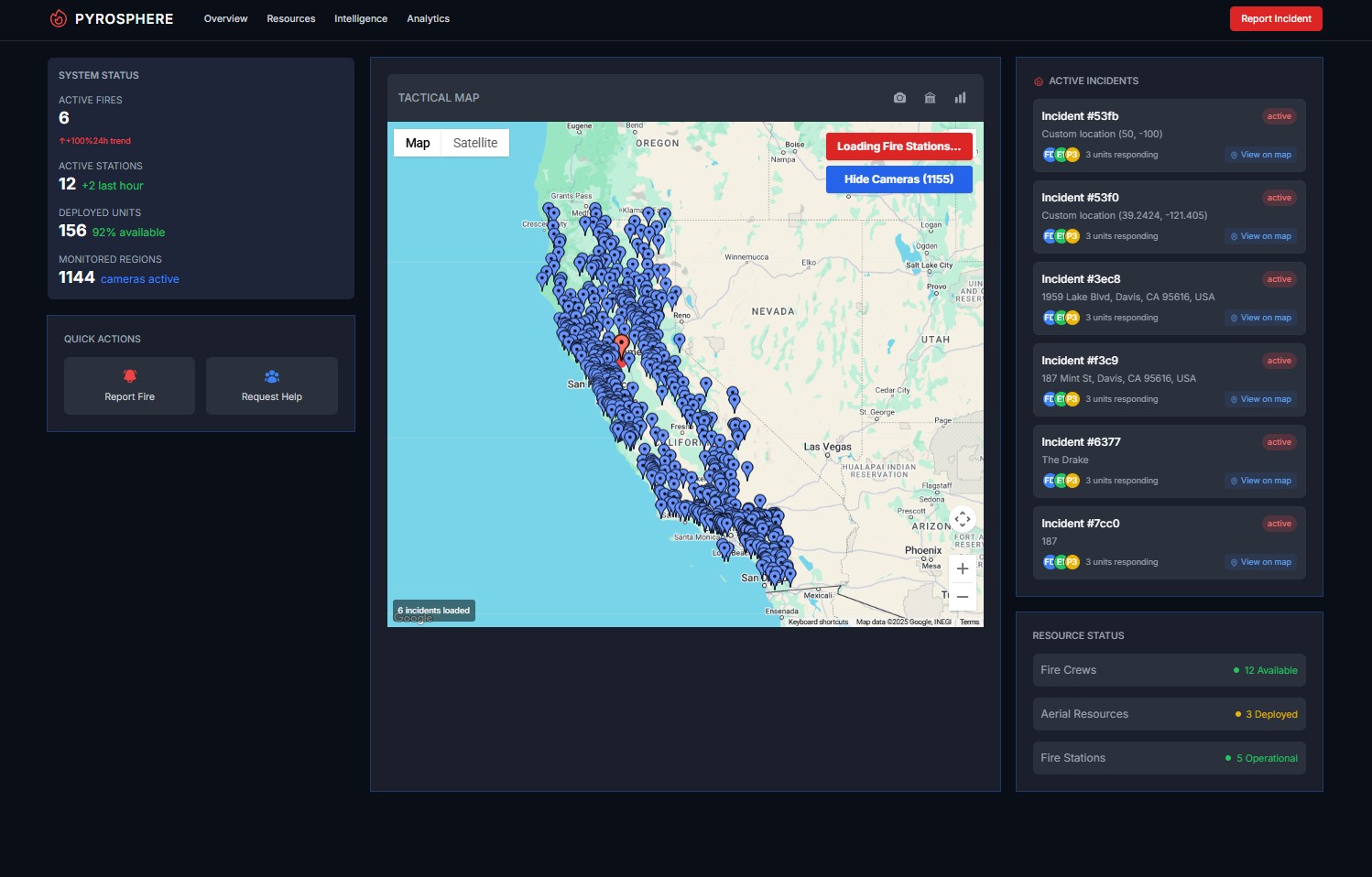The image size is (1372, 877).
Task: Zoom out the map with minus button
Action: click(x=963, y=597)
